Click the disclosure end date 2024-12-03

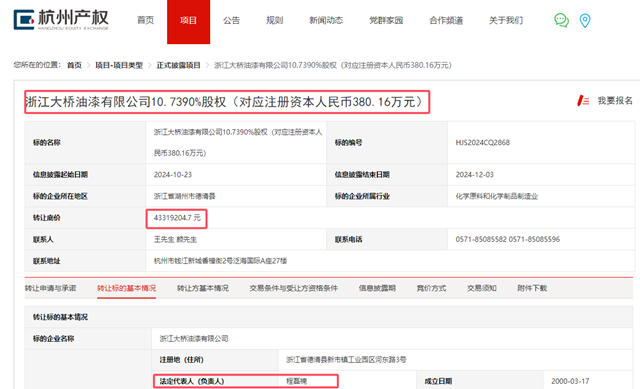click(x=474, y=175)
